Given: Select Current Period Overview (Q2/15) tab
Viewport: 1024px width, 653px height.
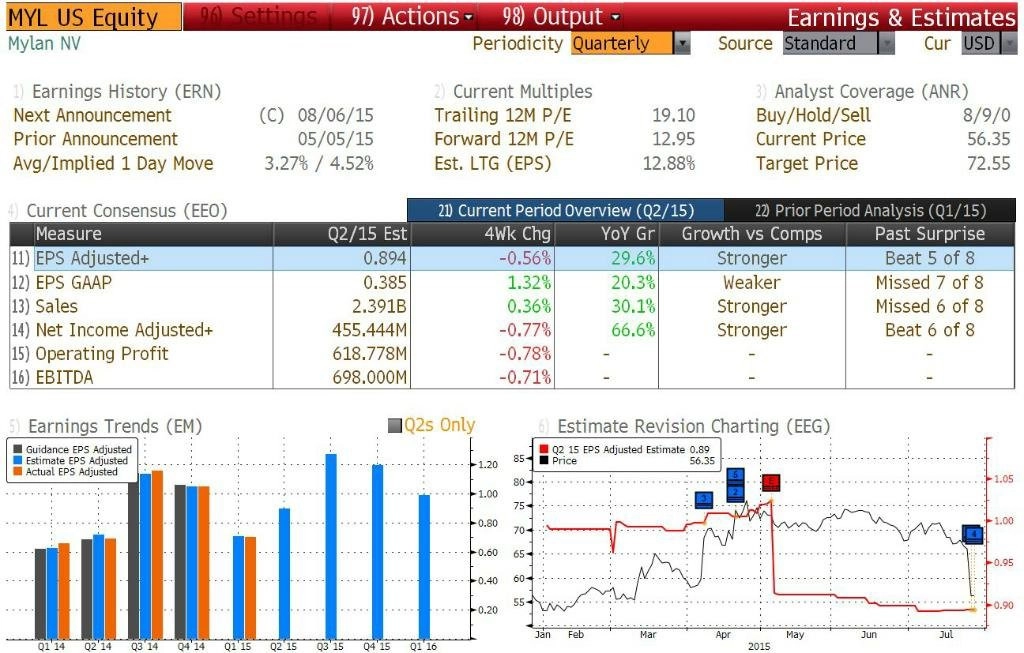Looking at the screenshot, I should click(566, 210).
